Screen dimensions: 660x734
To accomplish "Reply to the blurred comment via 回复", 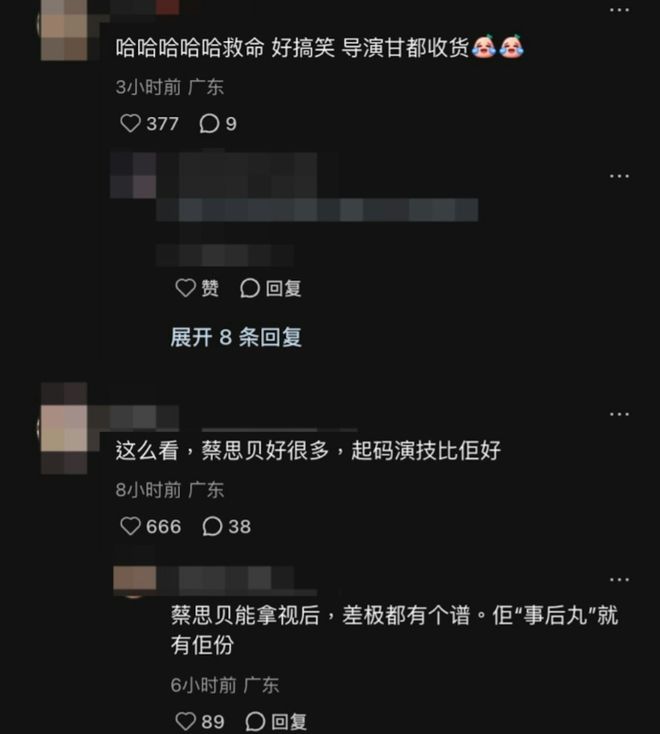I will click(x=271, y=288).
